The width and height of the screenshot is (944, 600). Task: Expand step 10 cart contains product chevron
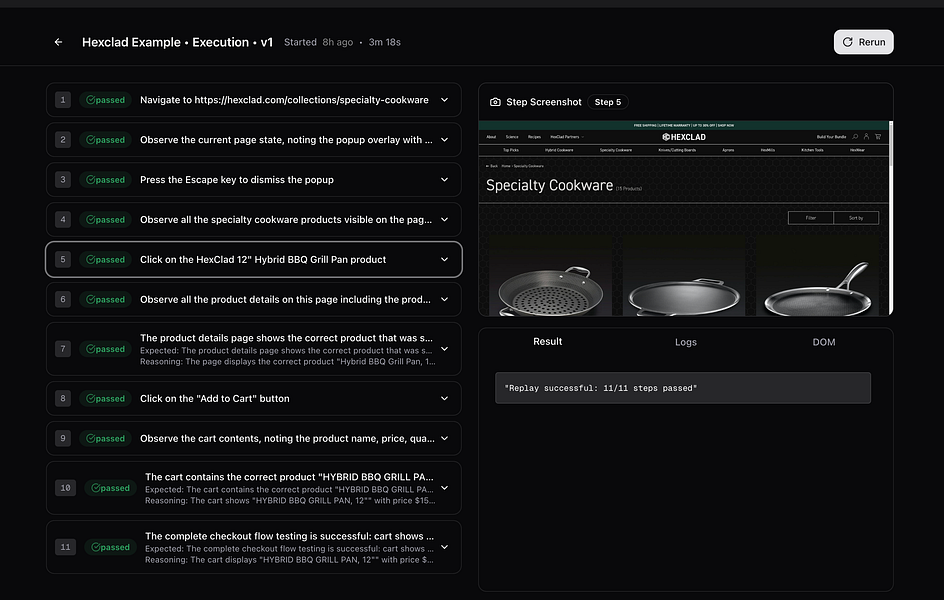tap(444, 488)
